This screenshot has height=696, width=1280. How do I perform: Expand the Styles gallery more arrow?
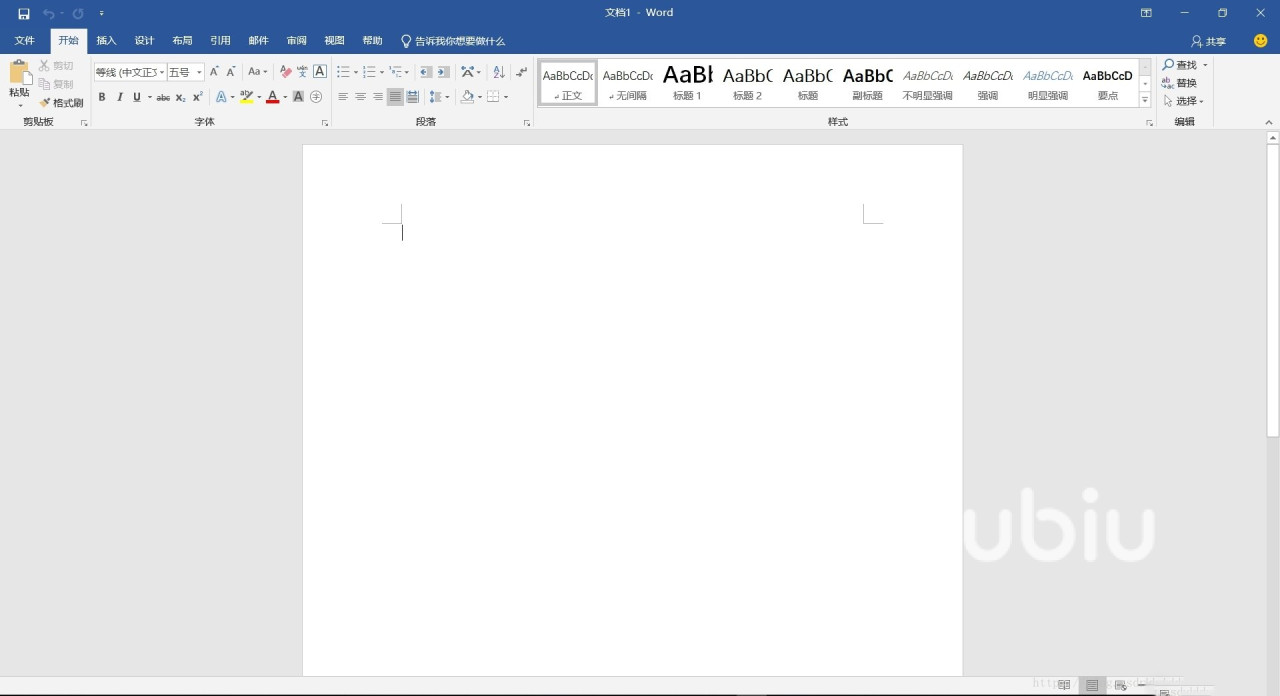(x=1145, y=100)
